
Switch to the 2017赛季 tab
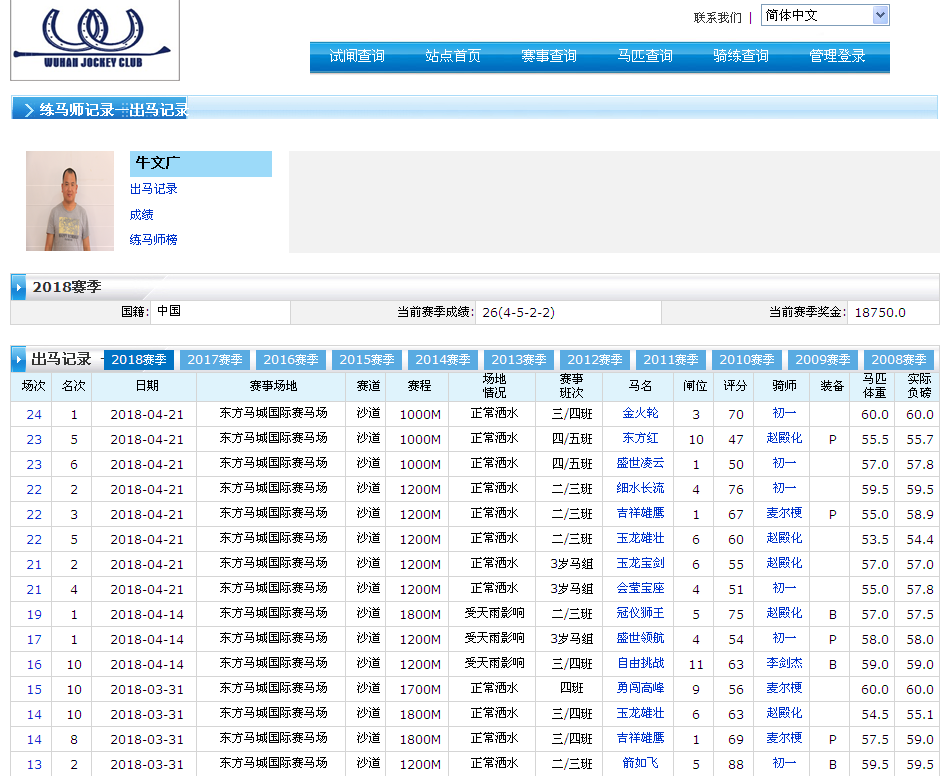(x=215, y=360)
